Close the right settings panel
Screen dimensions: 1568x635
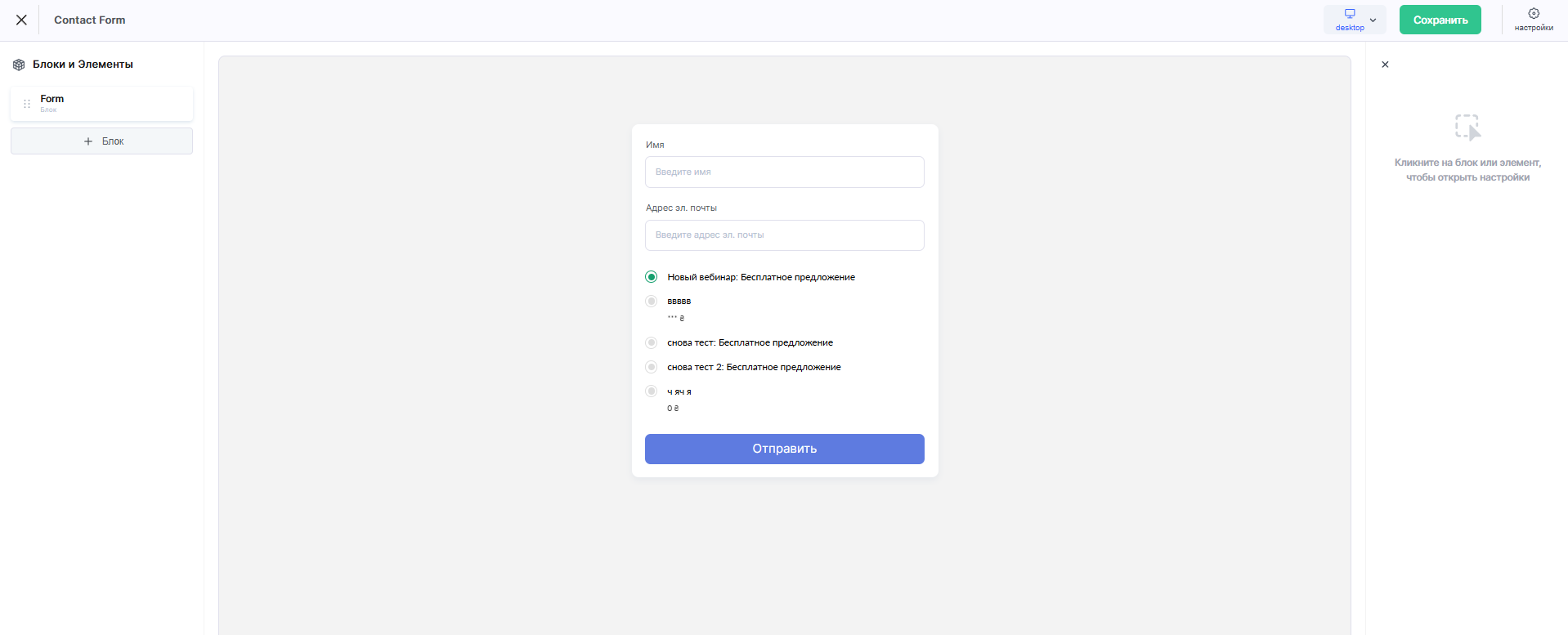click(x=1385, y=65)
